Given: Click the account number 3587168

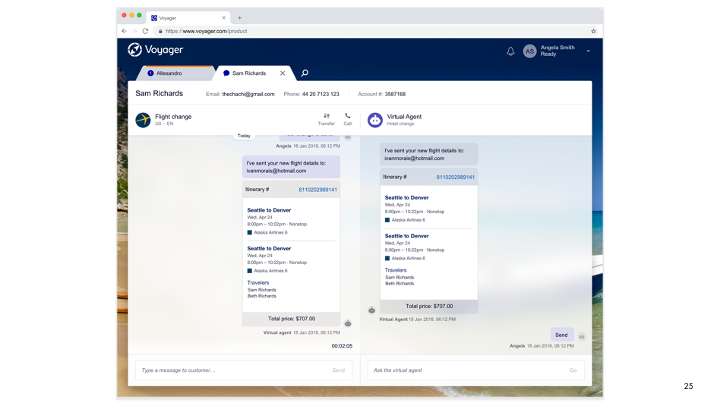Looking at the screenshot, I should click(x=395, y=94).
